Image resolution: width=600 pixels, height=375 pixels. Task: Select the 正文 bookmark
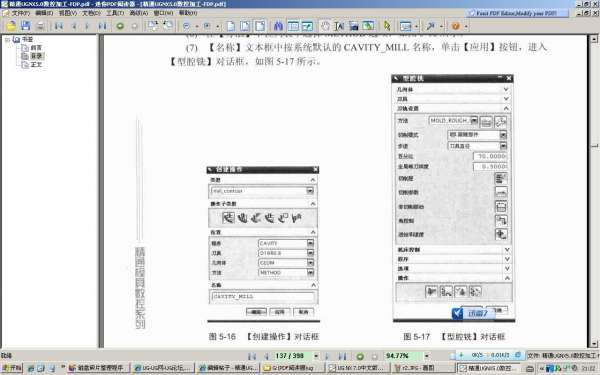[x=36, y=65]
